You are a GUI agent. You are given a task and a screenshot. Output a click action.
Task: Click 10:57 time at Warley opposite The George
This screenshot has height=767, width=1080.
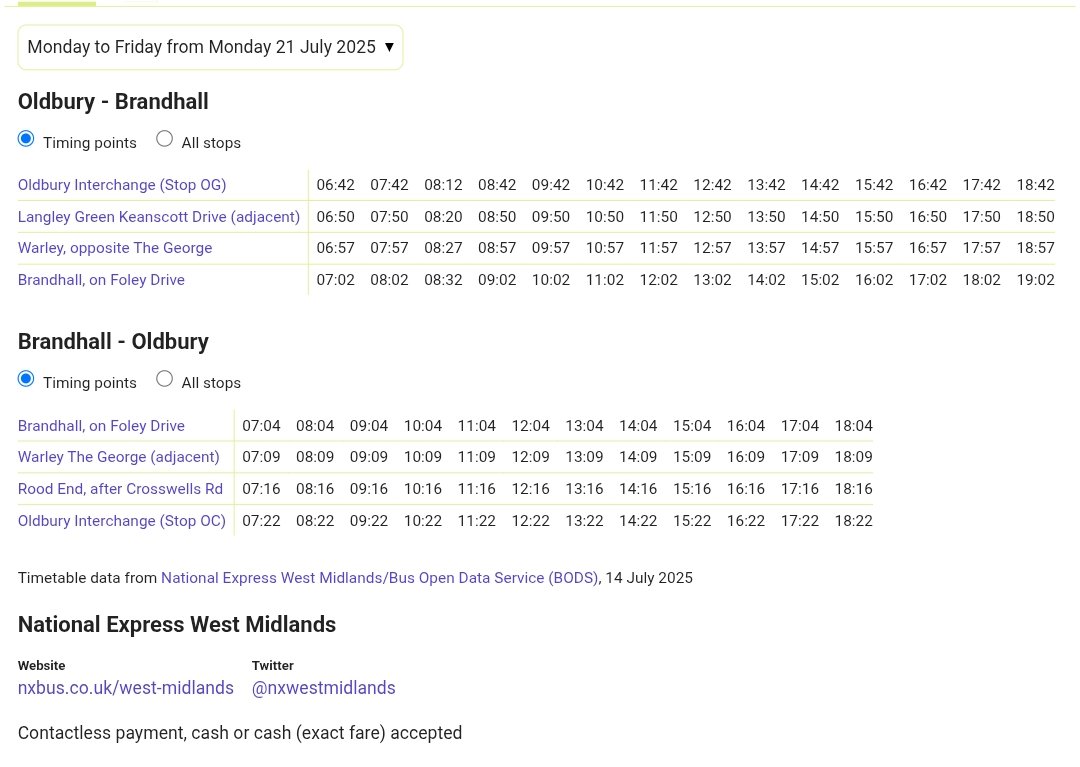[605, 248]
